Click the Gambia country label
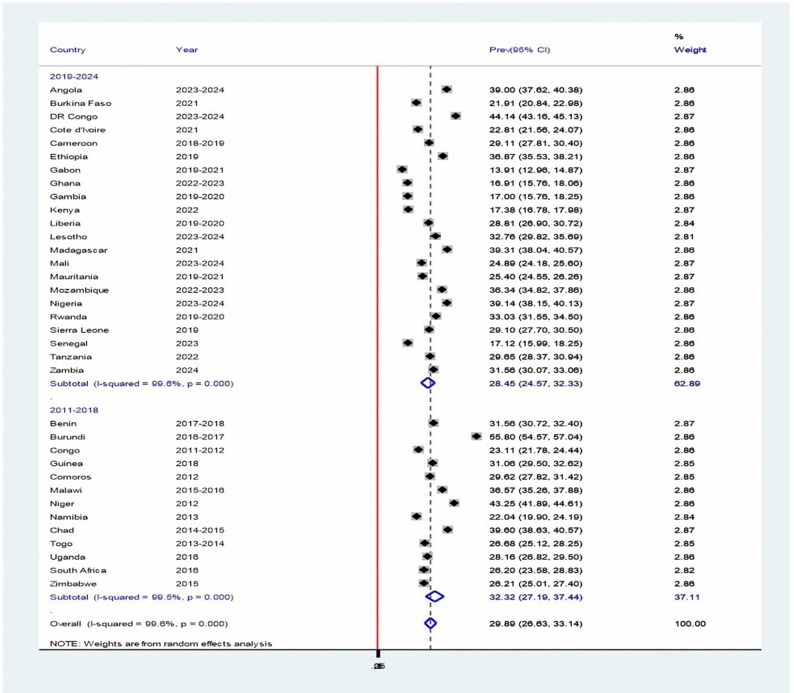 (68, 196)
